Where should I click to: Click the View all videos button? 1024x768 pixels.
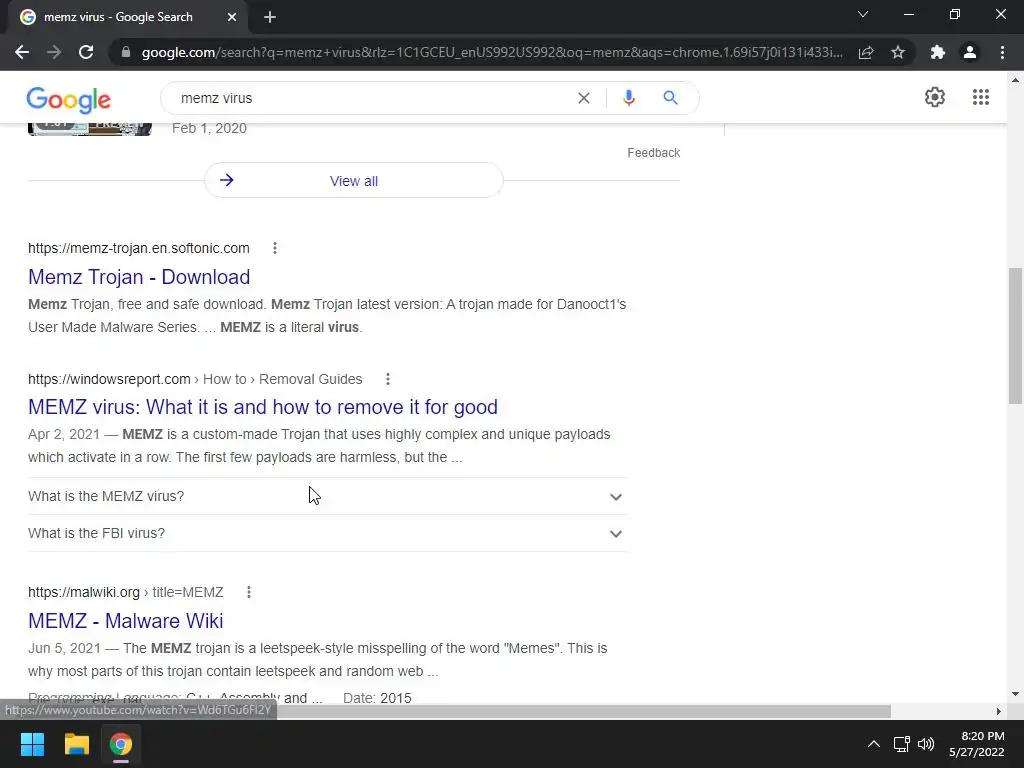(x=353, y=180)
